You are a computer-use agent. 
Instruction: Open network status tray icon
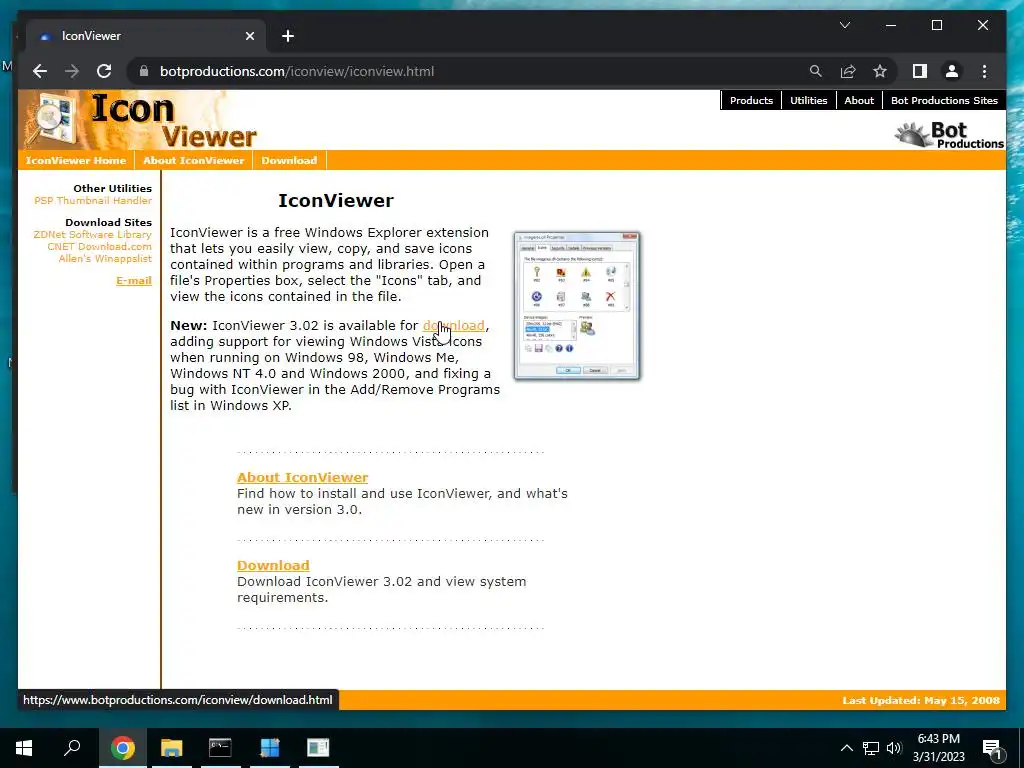tap(871, 748)
